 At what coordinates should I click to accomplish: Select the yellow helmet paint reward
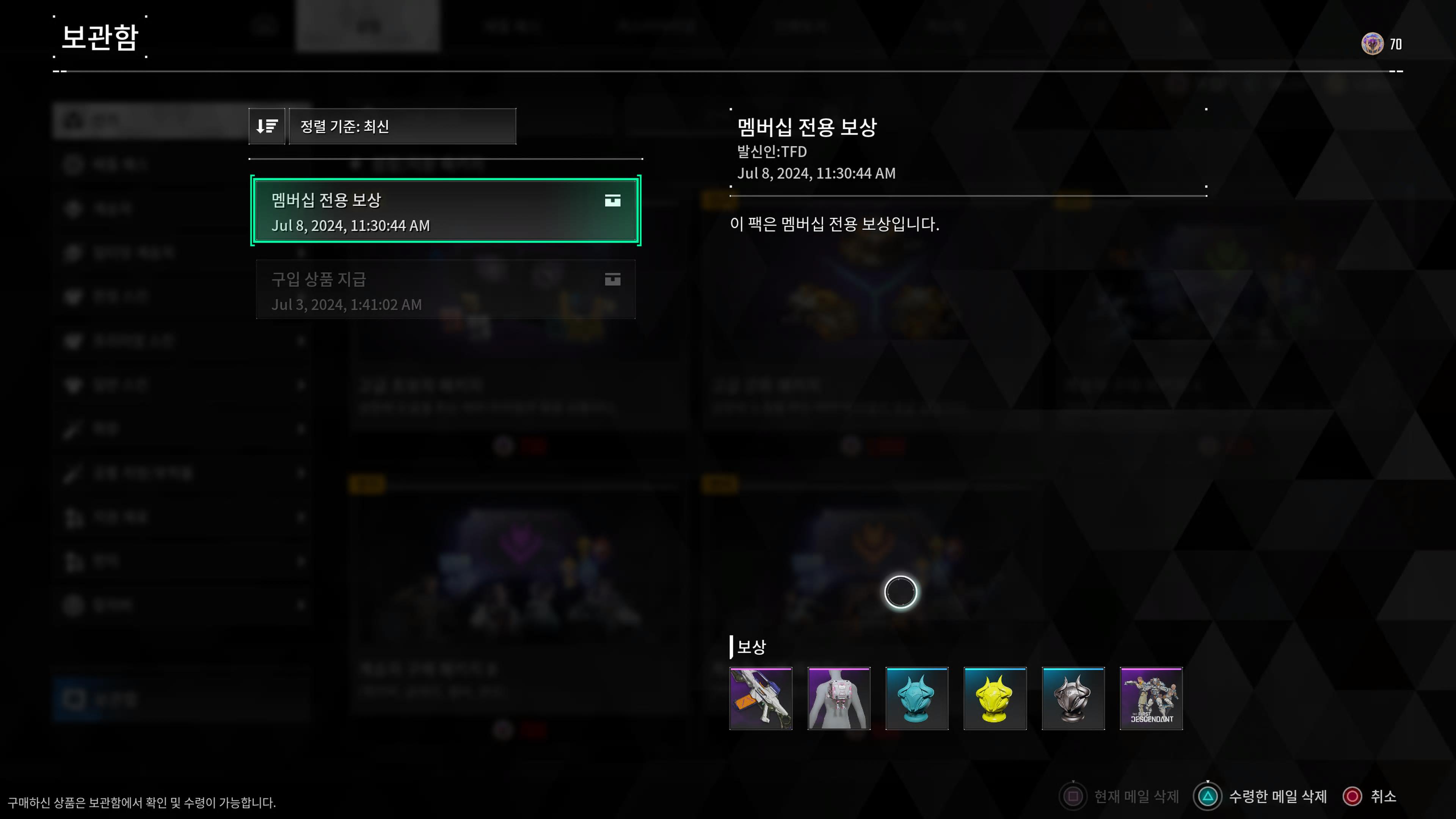coord(995,698)
